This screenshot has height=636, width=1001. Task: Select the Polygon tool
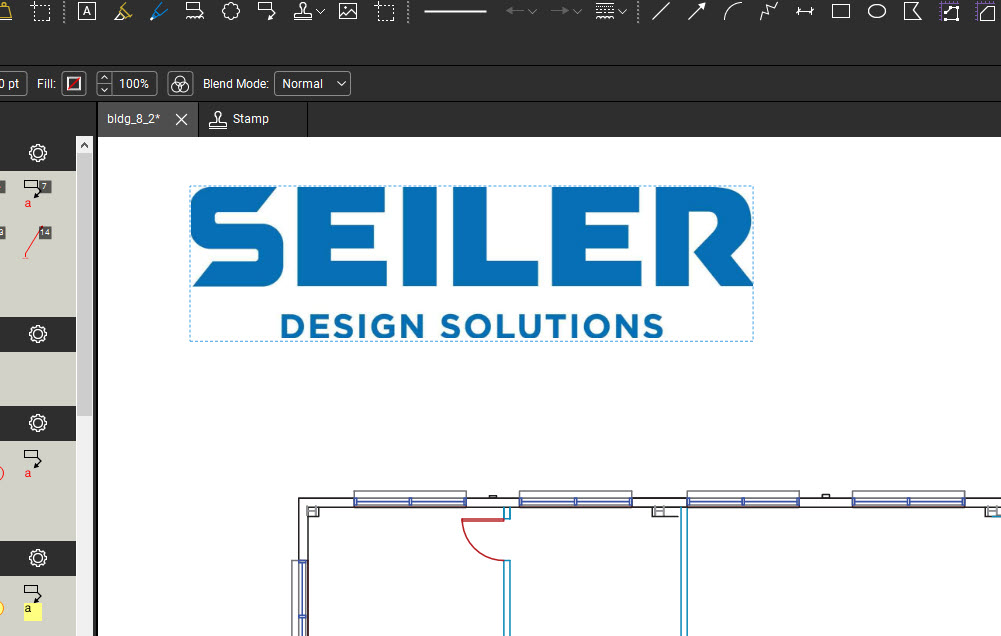[913, 11]
